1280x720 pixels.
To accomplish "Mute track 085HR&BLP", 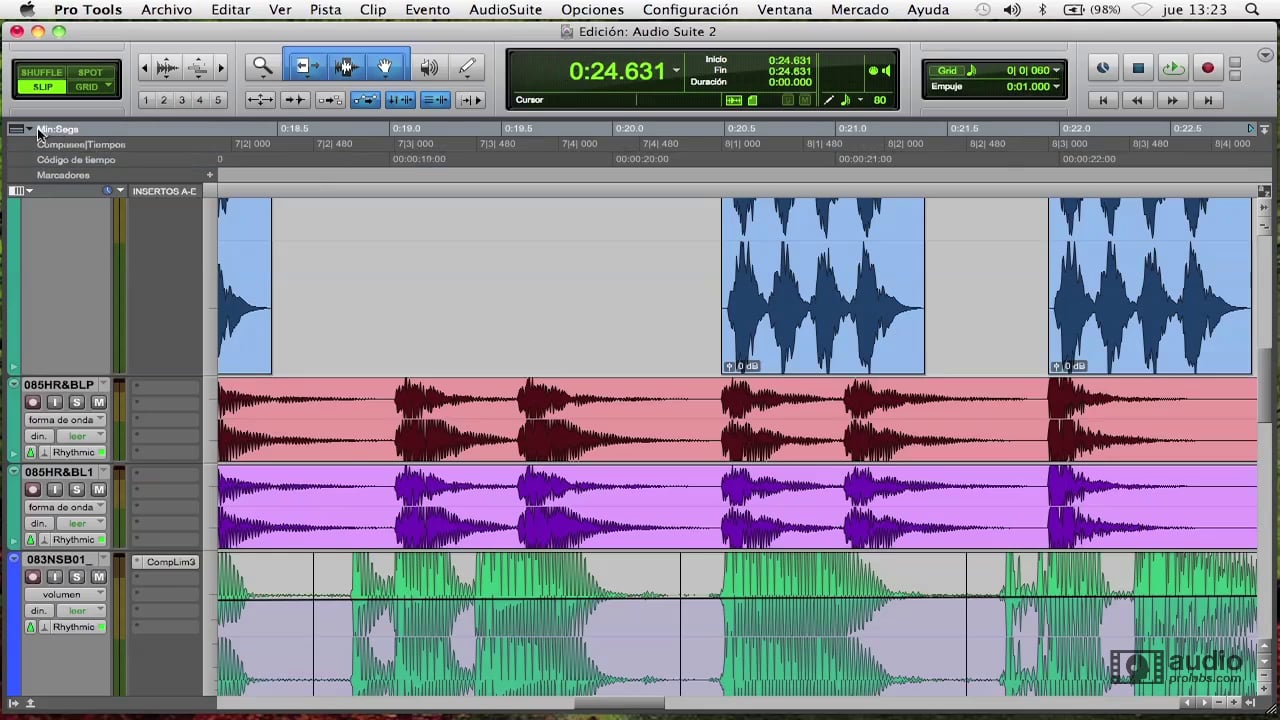I will (x=99, y=402).
